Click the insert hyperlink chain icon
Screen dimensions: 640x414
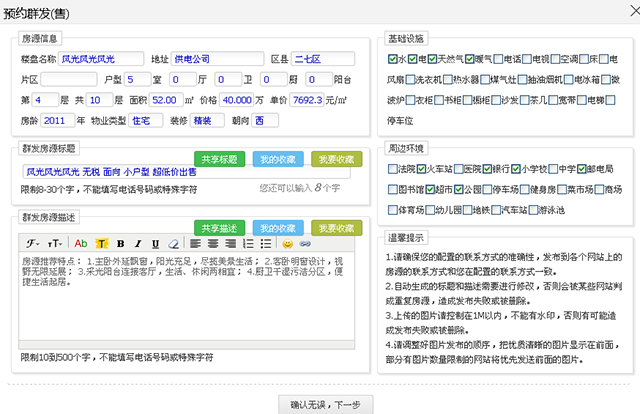[x=305, y=244]
